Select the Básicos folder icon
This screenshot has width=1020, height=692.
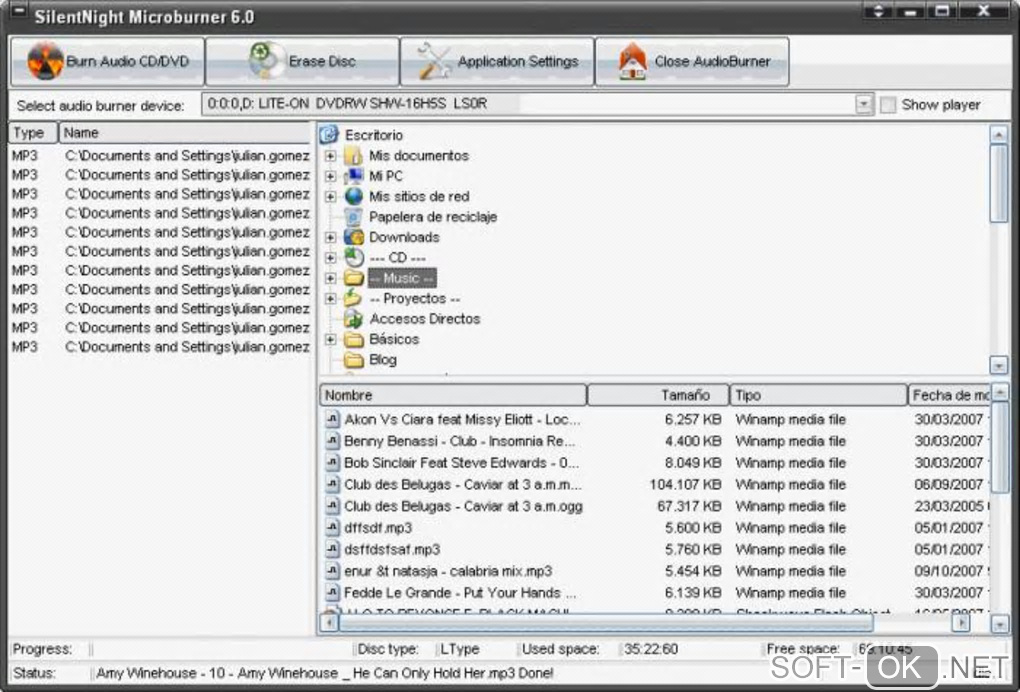pyautogui.click(x=353, y=339)
